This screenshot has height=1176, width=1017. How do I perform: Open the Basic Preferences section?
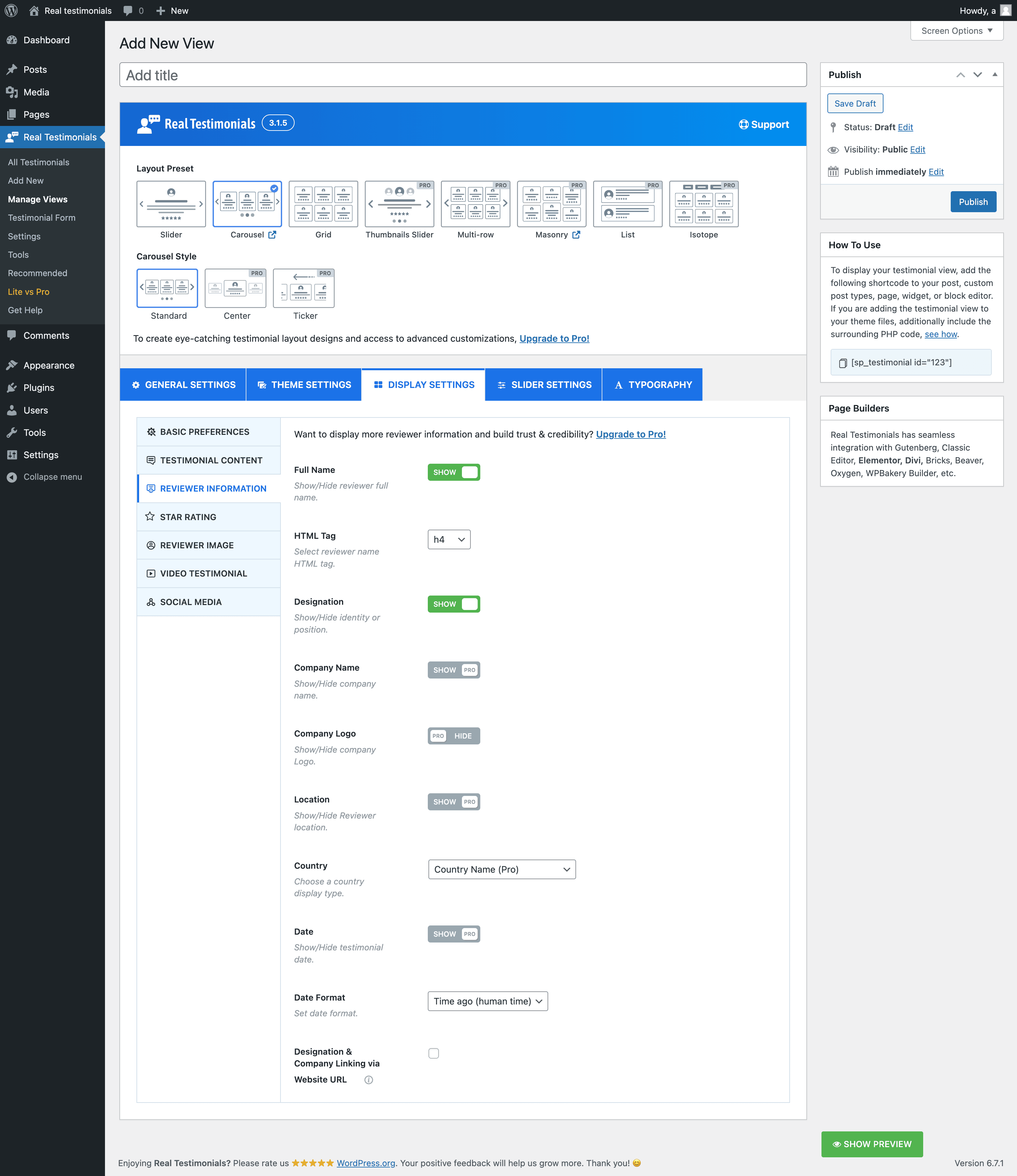pyautogui.click(x=209, y=432)
